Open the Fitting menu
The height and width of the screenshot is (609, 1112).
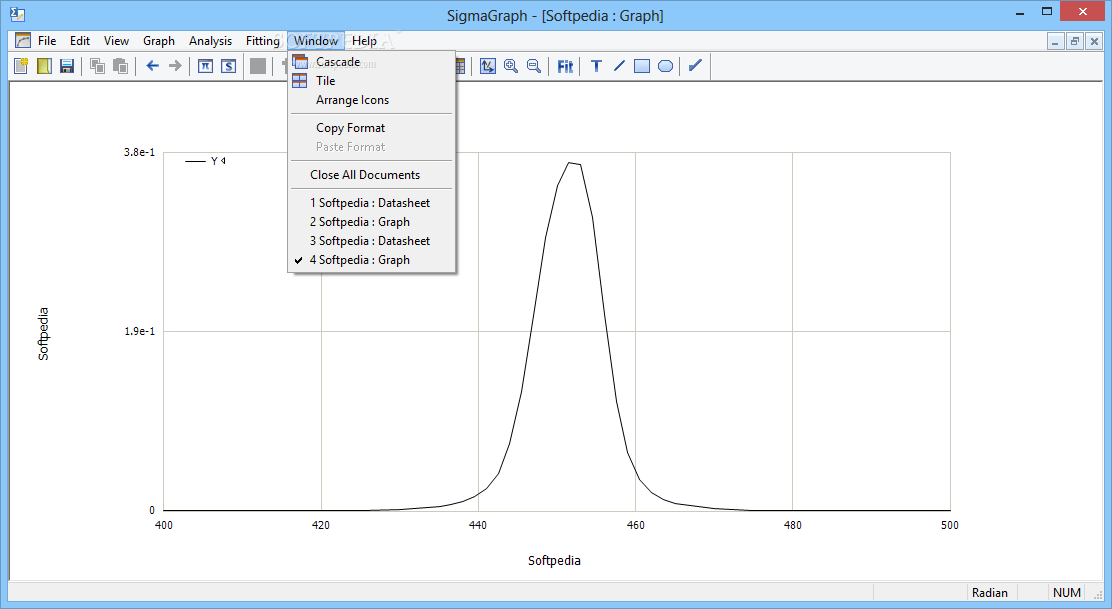click(262, 40)
